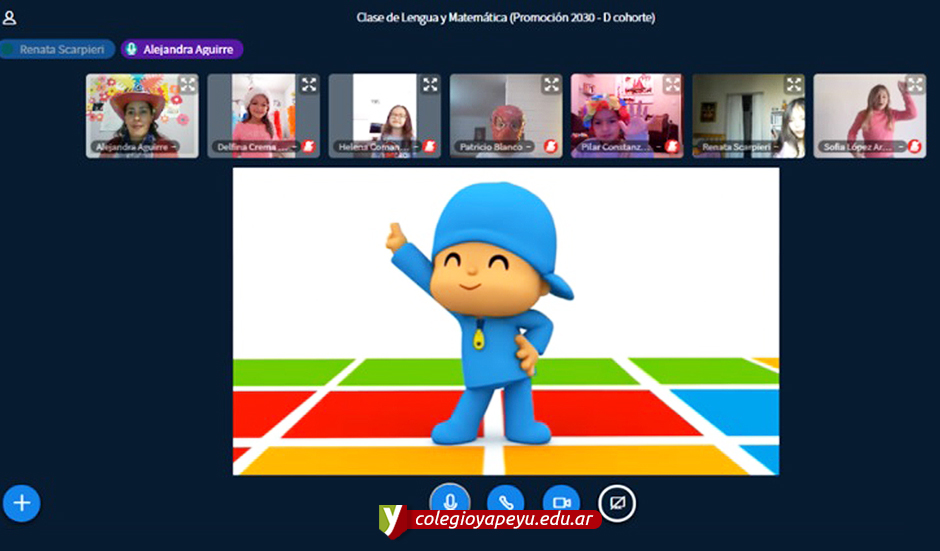
Task: Fullscreen Pilar Constanz's video tile
Action: pyautogui.click(x=672, y=85)
